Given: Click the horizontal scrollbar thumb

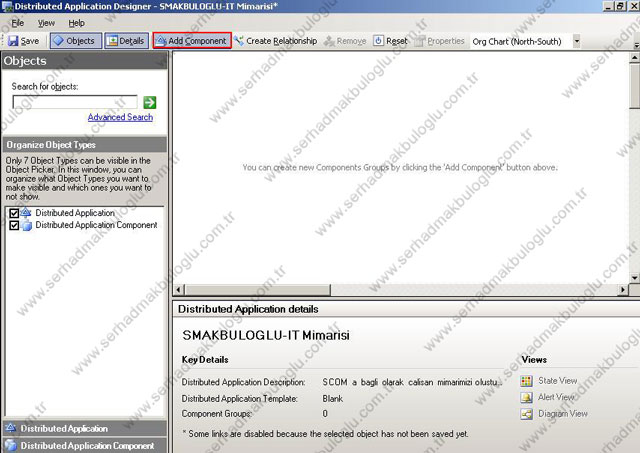Looking at the screenshot, I should pyautogui.click(x=258, y=290).
